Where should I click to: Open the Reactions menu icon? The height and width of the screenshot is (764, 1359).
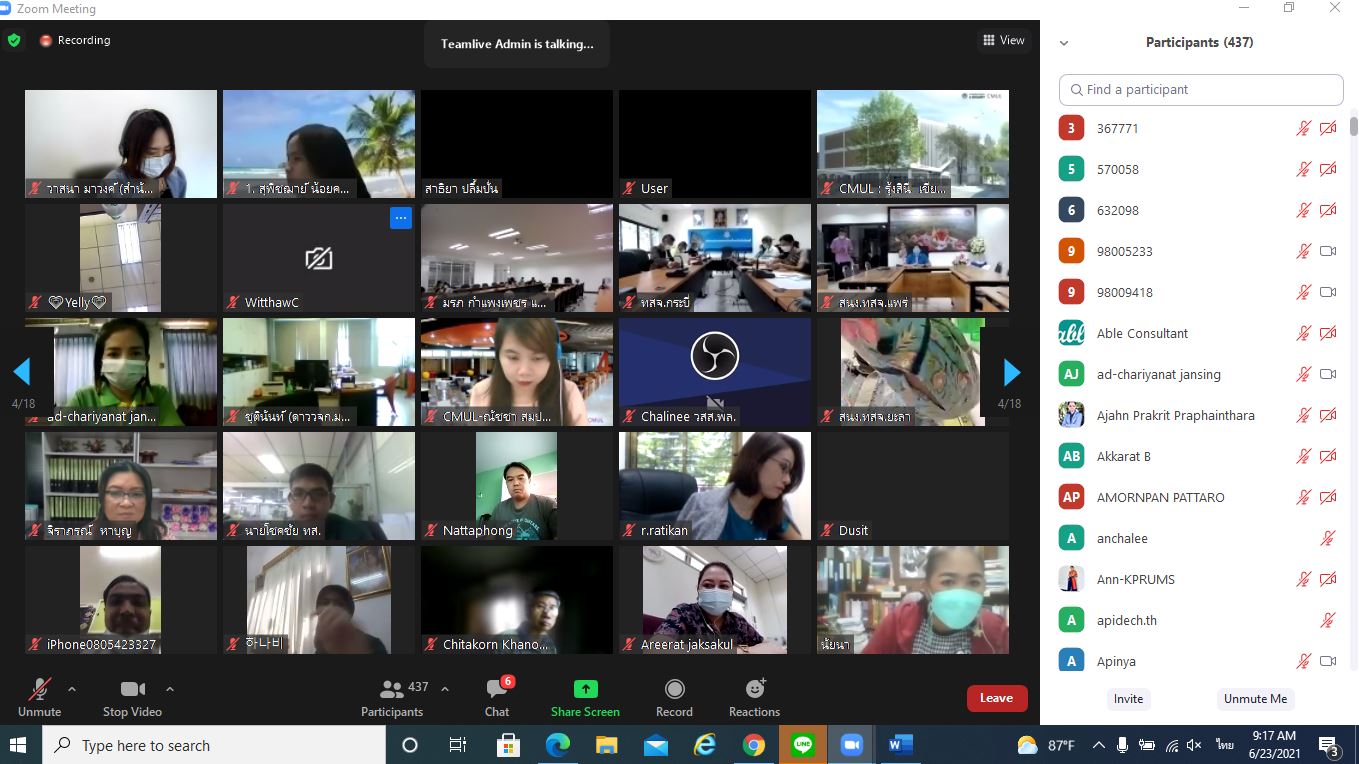click(755, 690)
